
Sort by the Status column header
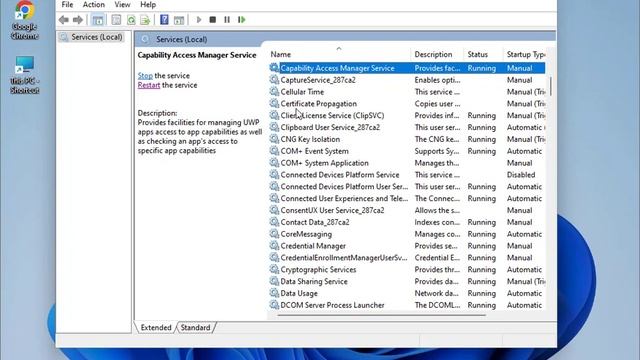click(x=483, y=54)
